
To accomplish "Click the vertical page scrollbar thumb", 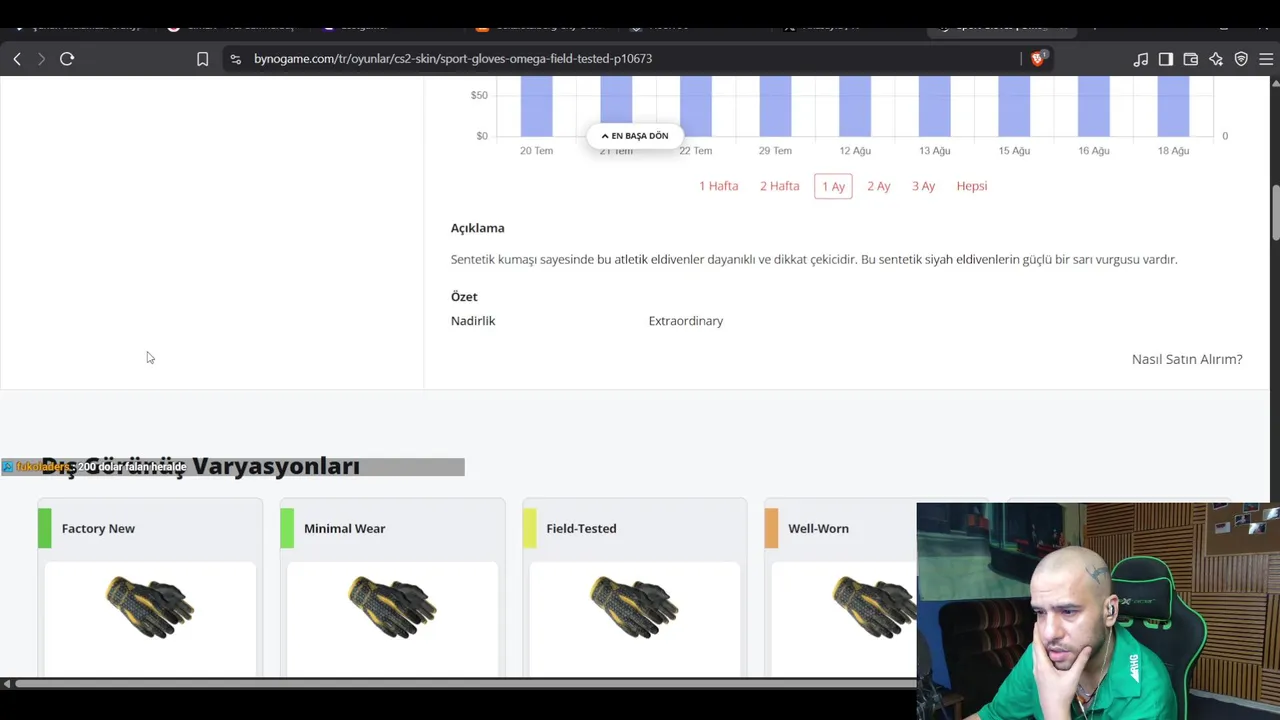I will pos(1275,212).
